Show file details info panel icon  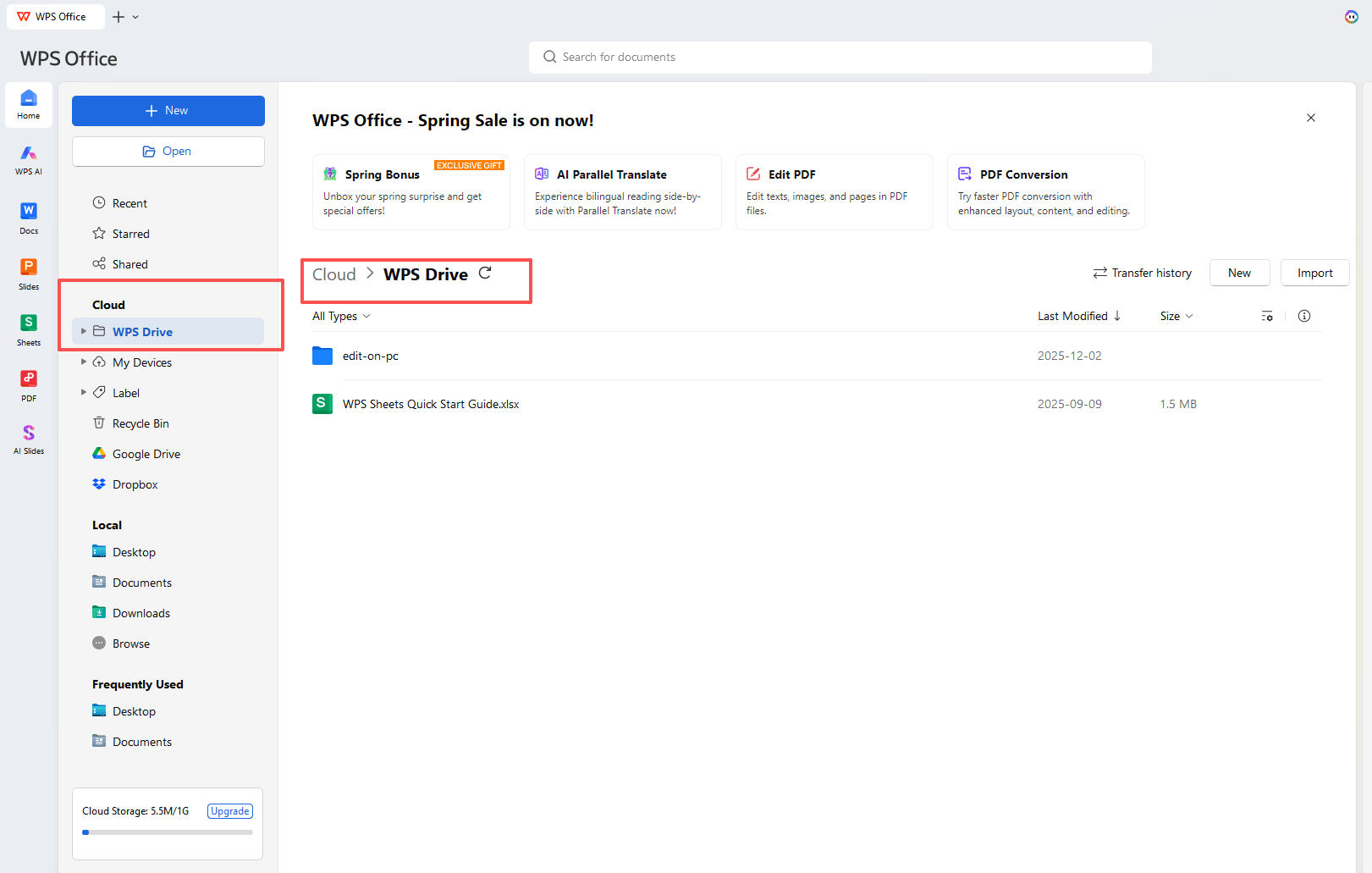pos(1304,316)
